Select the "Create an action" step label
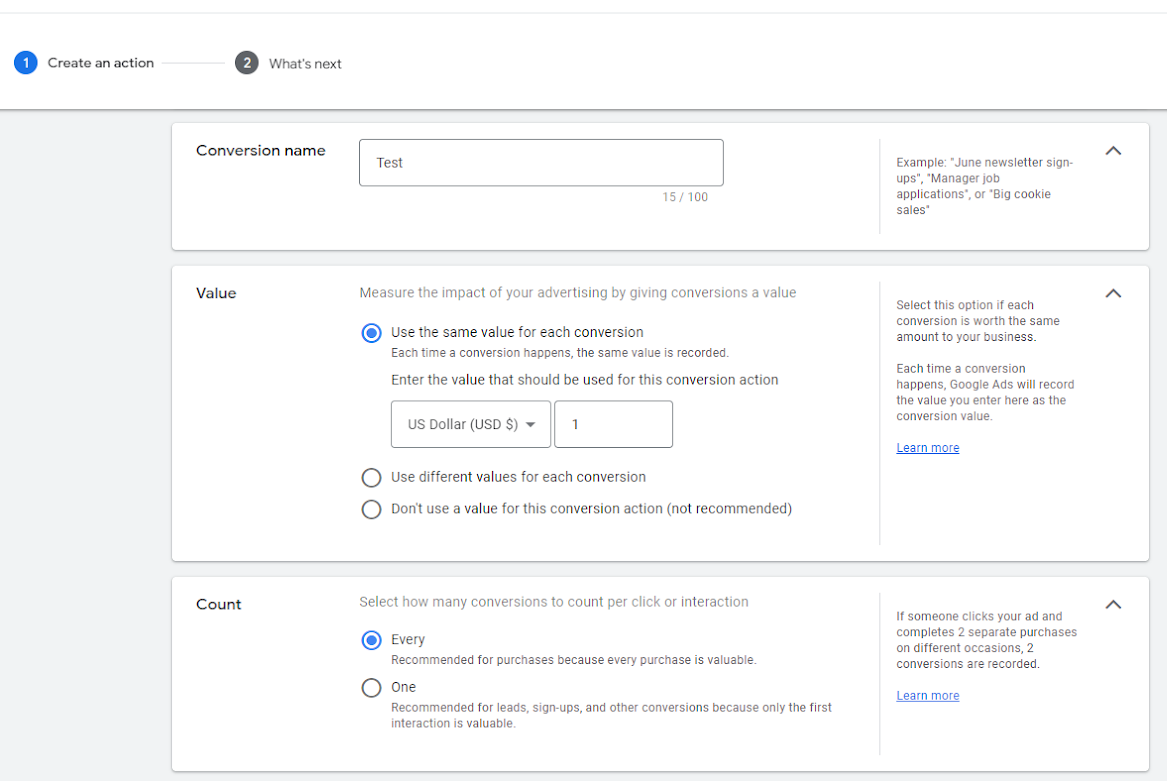Viewport: 1167px width, 781px height. [100, 63]
